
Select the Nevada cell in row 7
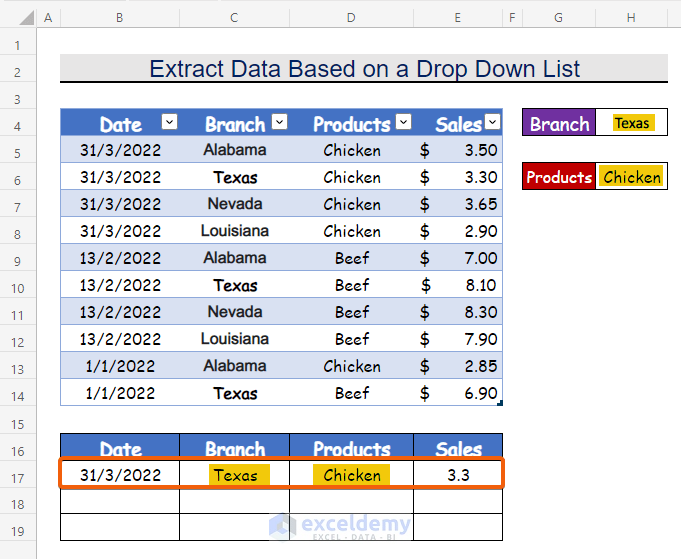coord(234,204)
